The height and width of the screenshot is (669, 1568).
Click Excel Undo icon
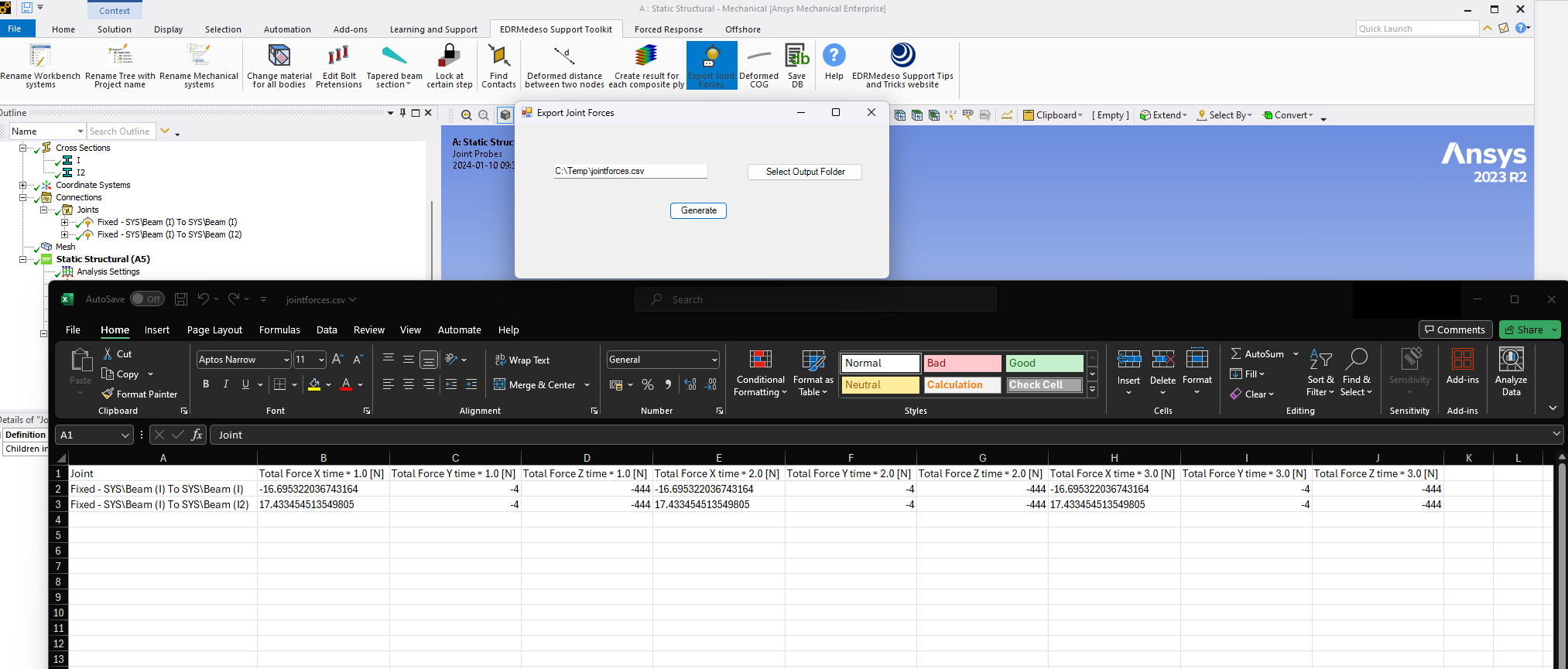pos(204,299)
